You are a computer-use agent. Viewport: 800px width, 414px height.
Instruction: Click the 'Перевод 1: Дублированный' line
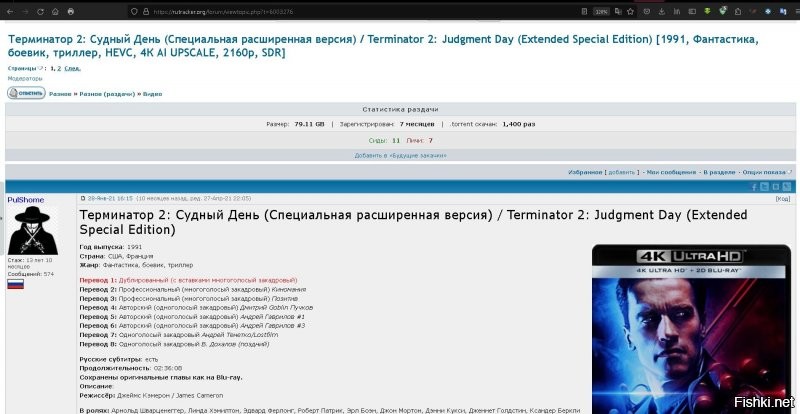coord(188,280)
